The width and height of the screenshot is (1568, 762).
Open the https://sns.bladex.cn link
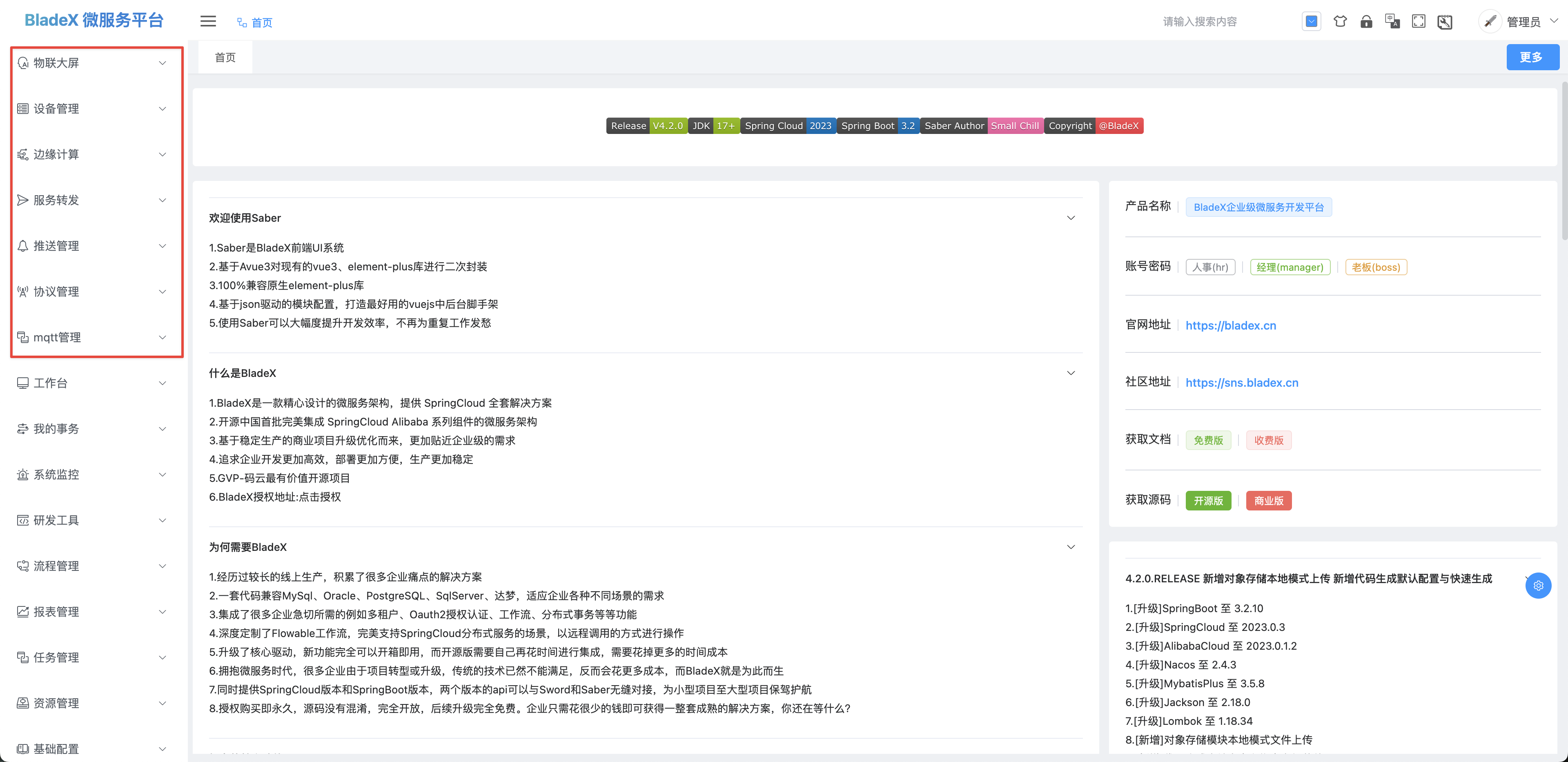1242,382
